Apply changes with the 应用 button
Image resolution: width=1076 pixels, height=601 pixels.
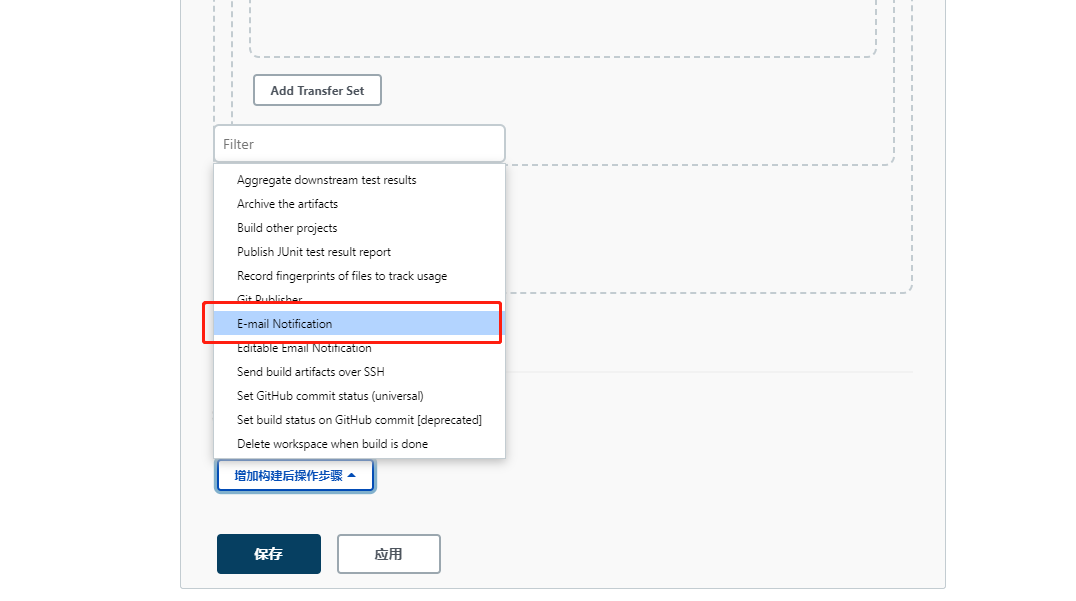pyautogui.click(x=388, y=554)
